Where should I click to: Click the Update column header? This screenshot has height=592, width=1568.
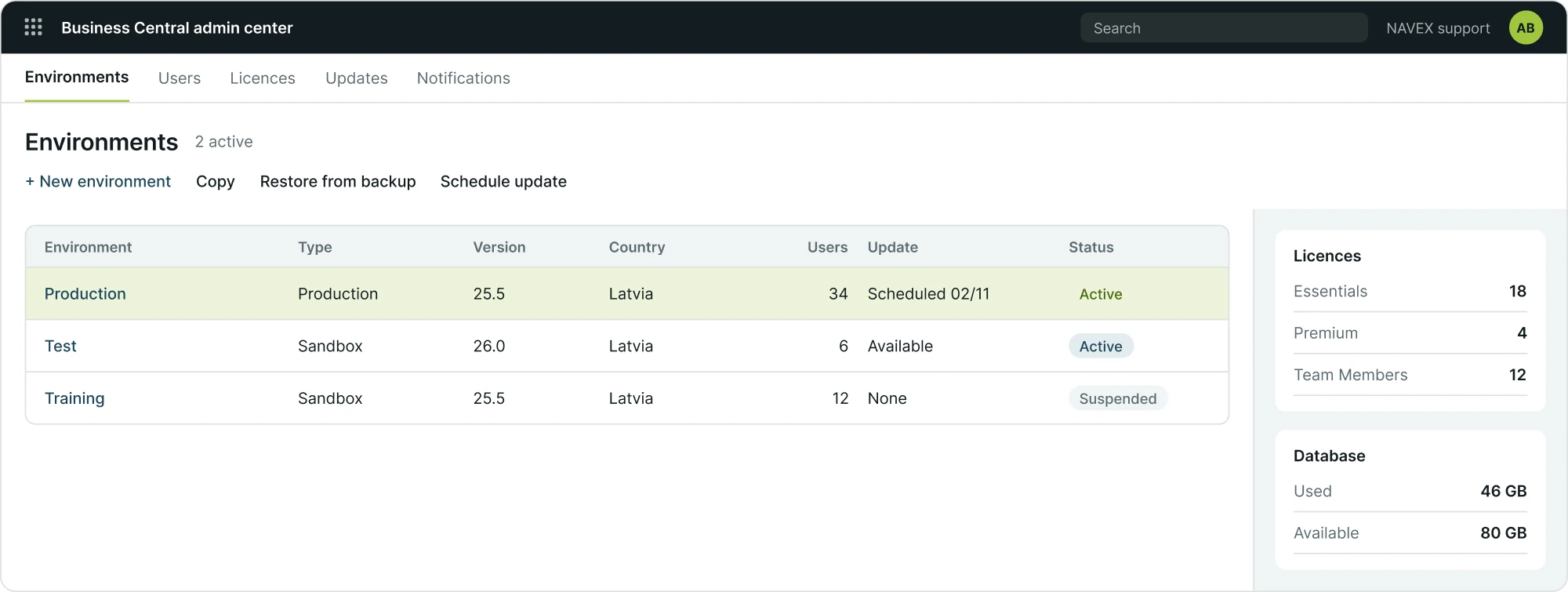point(893,248)
